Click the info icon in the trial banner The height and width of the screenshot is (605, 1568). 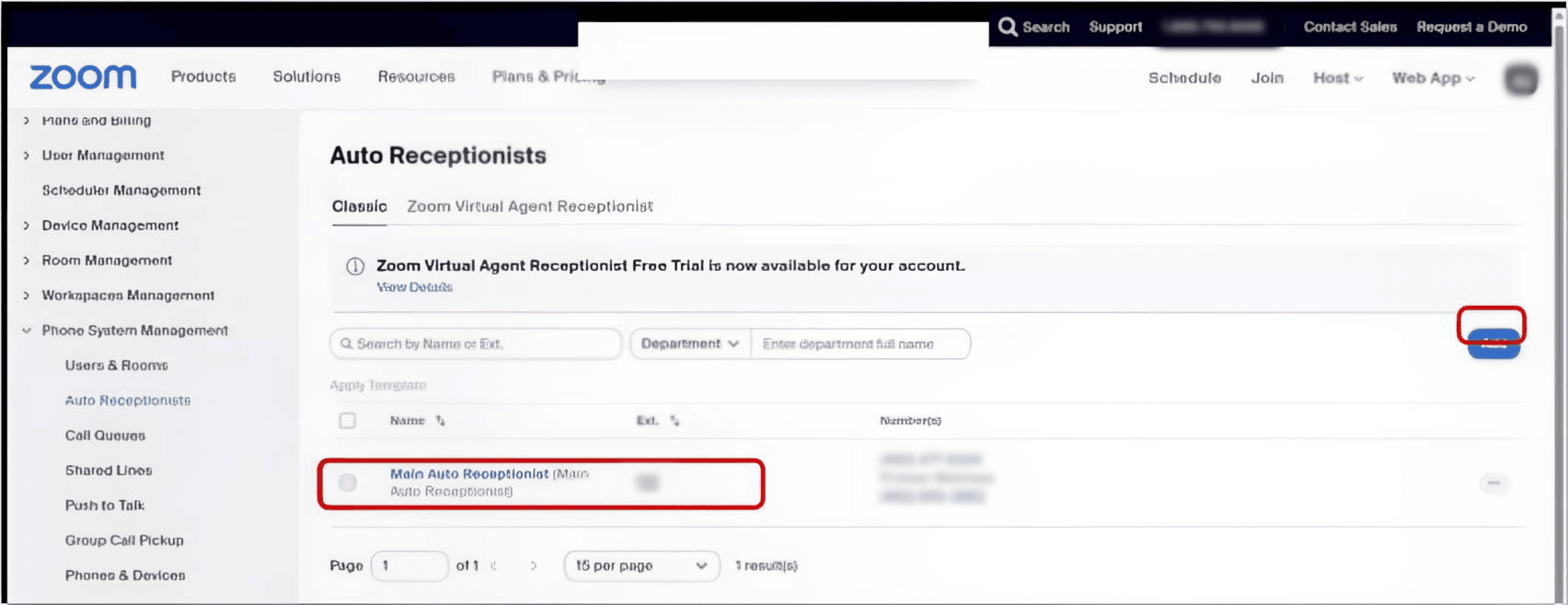[x=355, y=266]
